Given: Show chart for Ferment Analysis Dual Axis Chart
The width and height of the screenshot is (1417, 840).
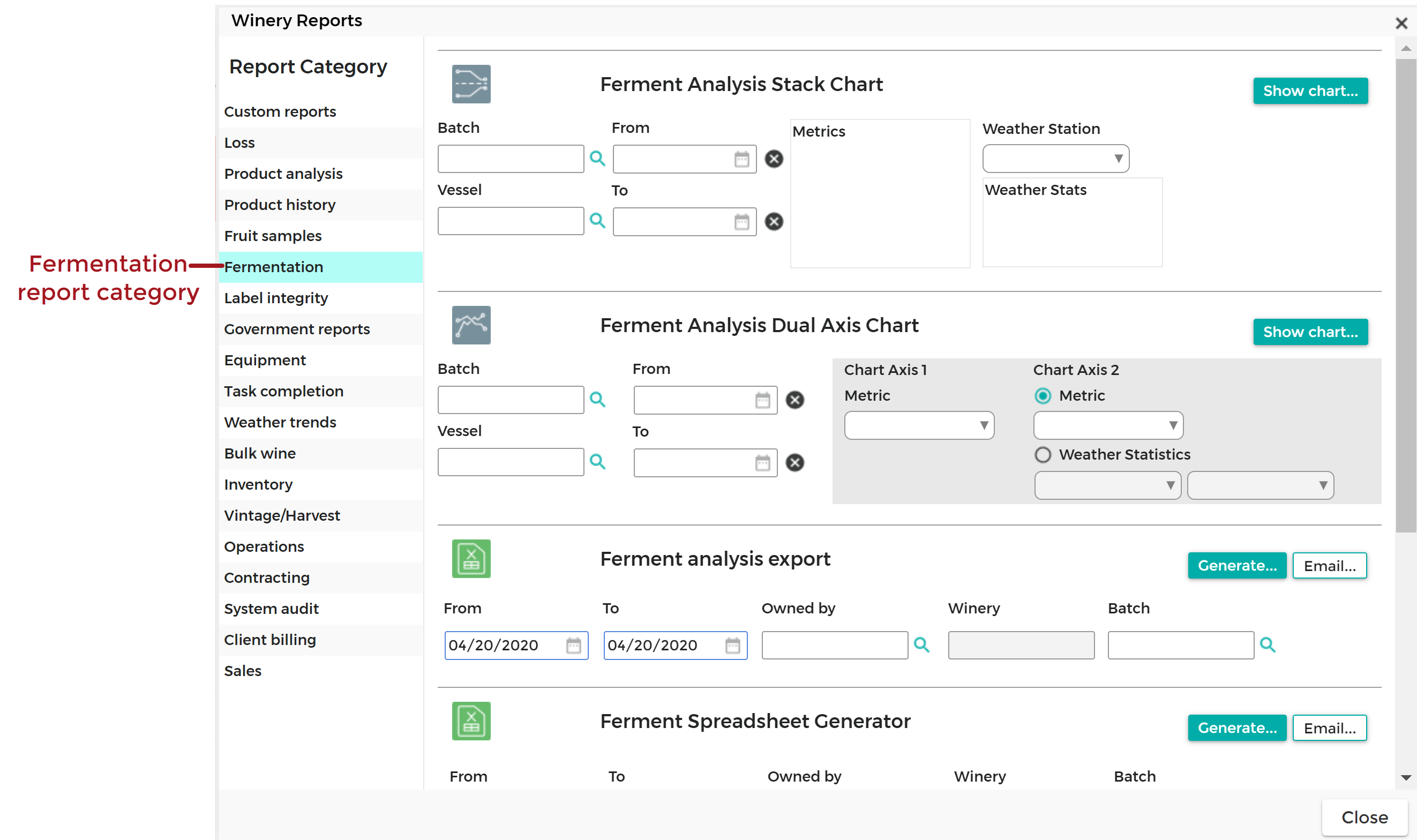Looking at the screenshot, I should point(1310,332).
